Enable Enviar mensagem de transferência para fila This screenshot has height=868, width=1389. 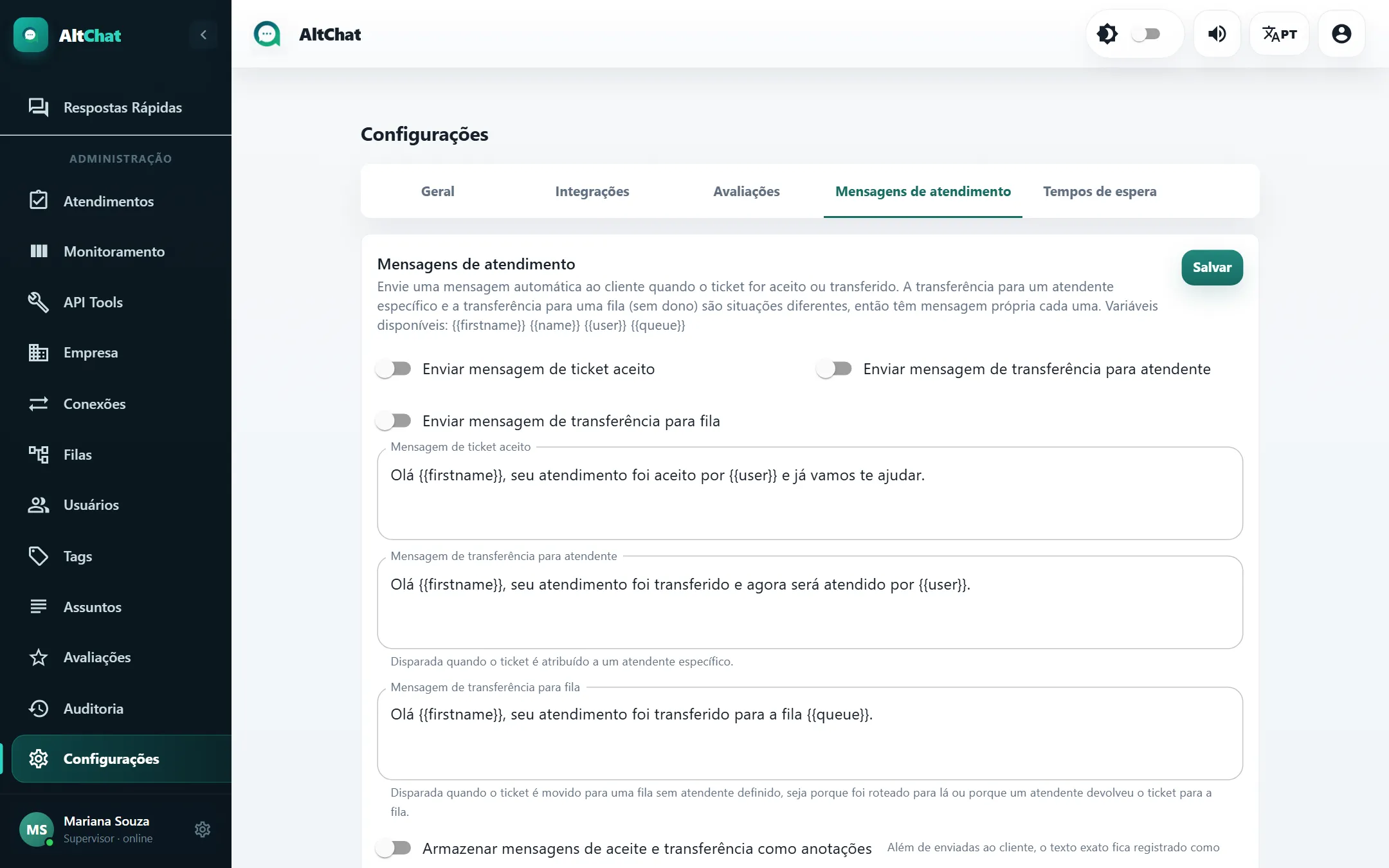[394, 421]
